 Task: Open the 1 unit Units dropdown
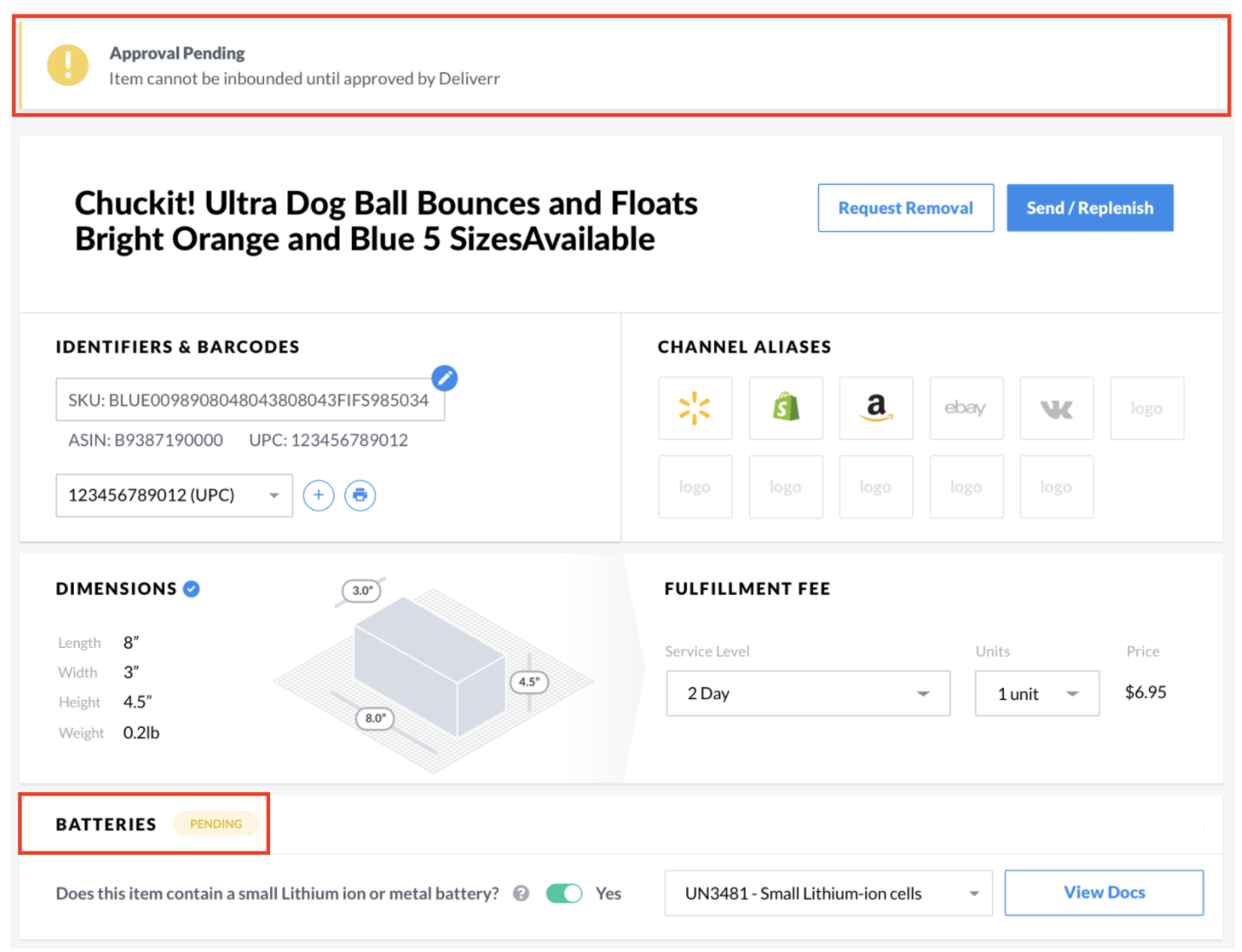click(x=1037, y=693)
